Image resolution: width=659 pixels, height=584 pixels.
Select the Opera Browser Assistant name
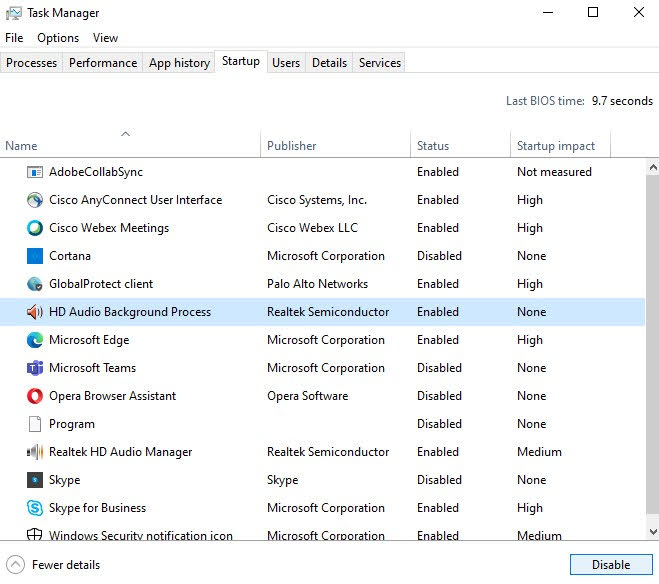pos(112,396)
